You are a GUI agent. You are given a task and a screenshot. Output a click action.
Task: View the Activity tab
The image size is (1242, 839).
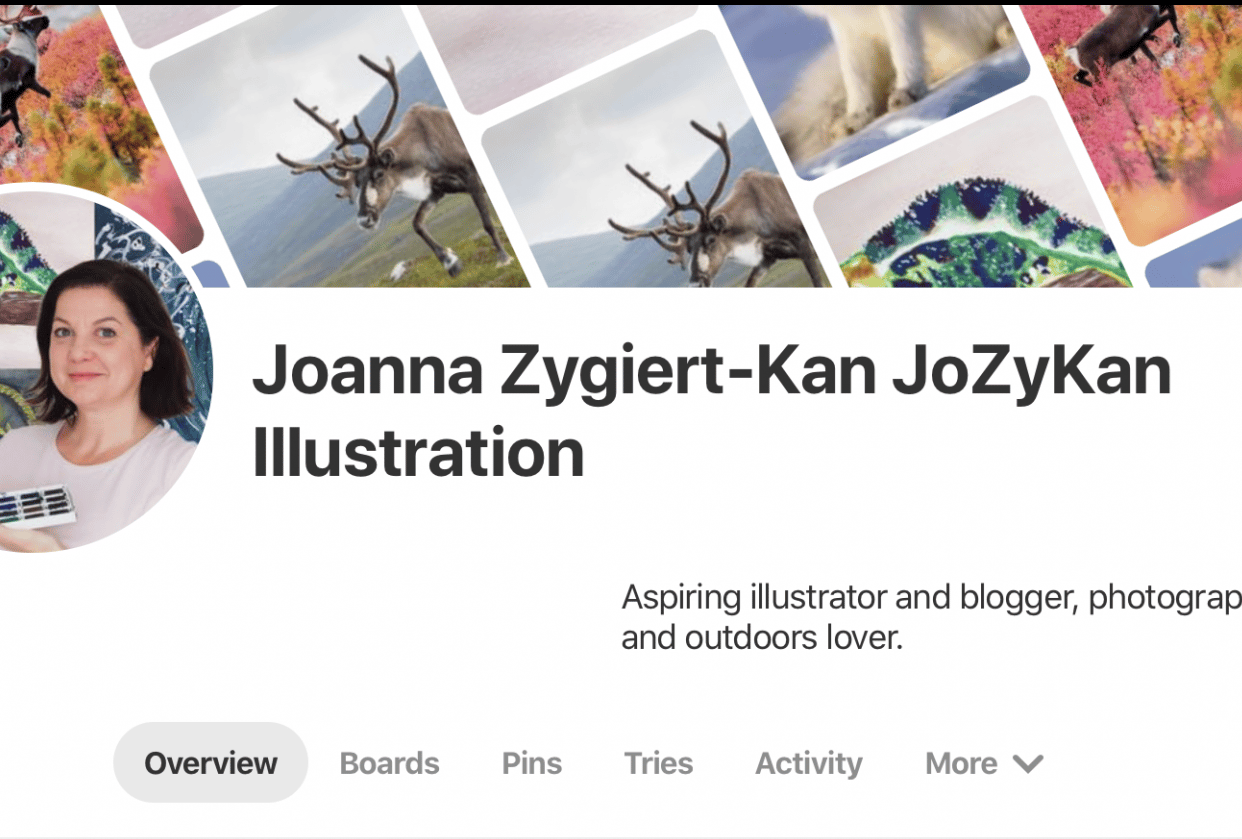(808, 763)
